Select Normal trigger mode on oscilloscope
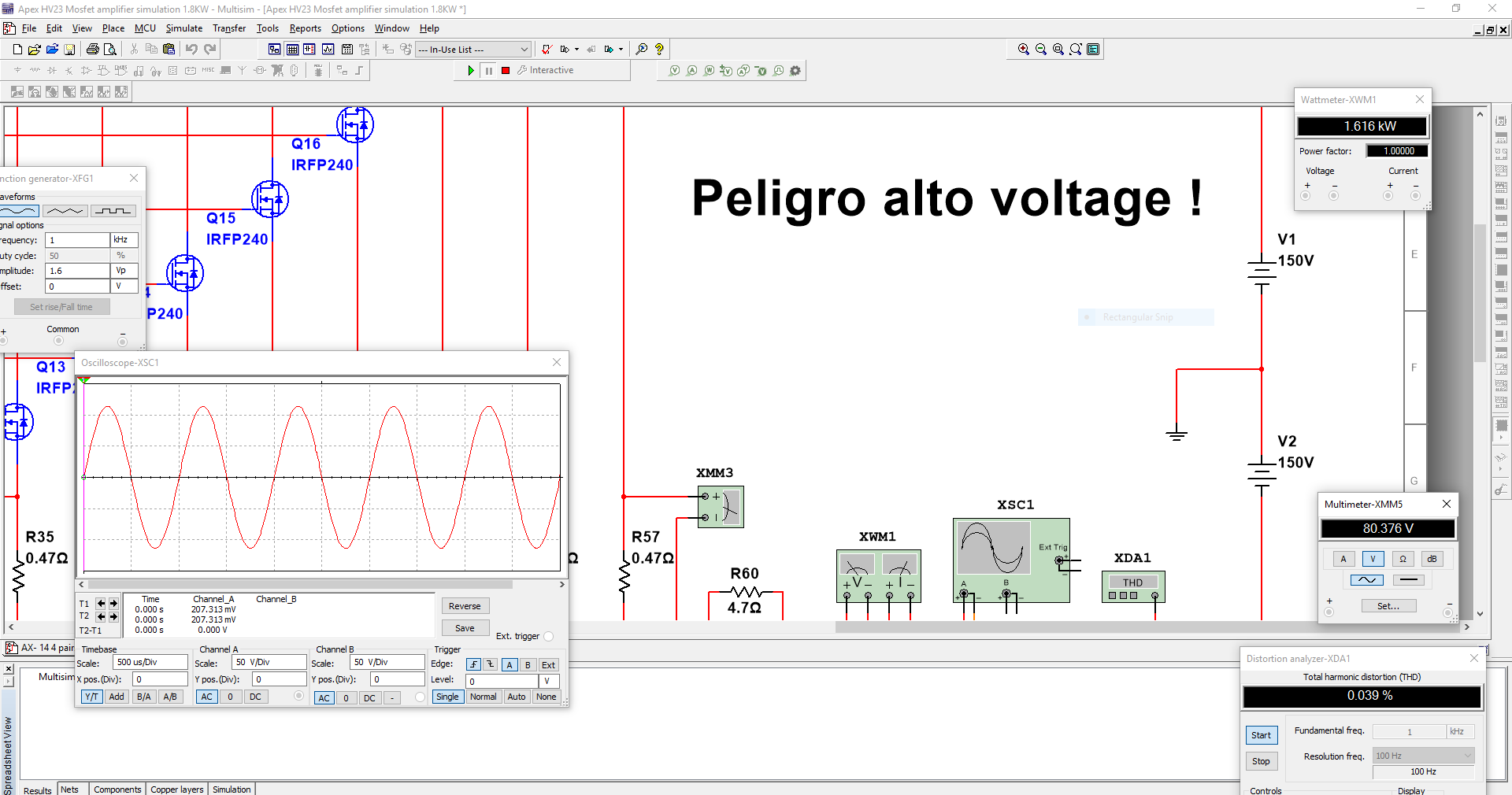This screenshot has height=795, width=1512. click(484, 697)
